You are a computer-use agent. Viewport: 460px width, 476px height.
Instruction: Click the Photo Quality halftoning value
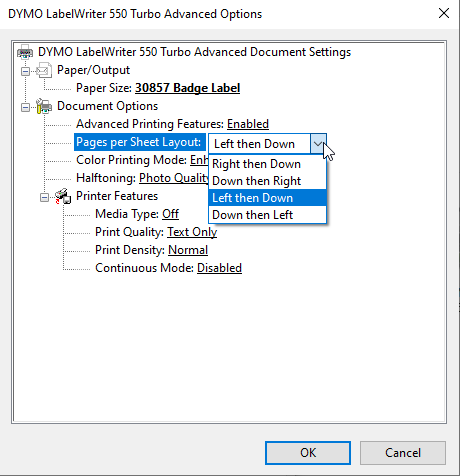click(x=174, y=178)
